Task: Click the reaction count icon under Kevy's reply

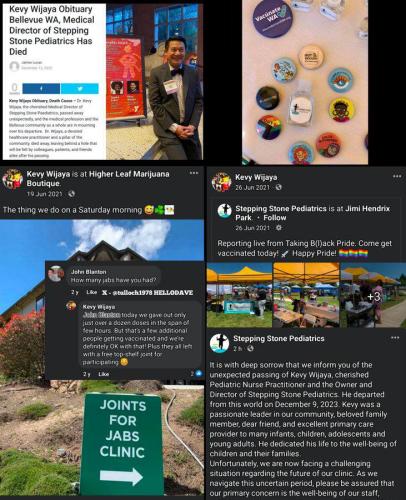Action: tap(198, 374)
